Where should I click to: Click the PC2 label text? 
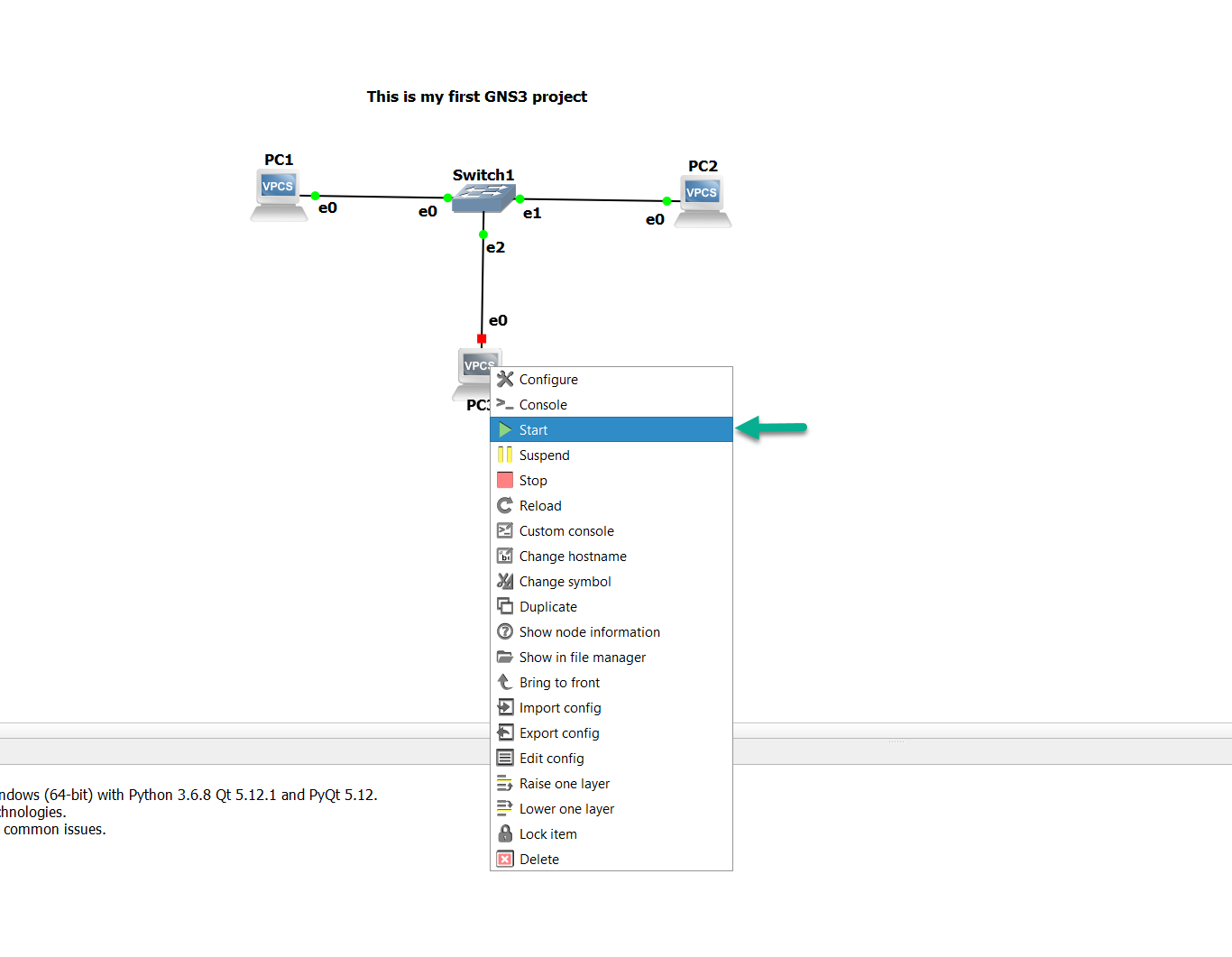coord(703,166)
